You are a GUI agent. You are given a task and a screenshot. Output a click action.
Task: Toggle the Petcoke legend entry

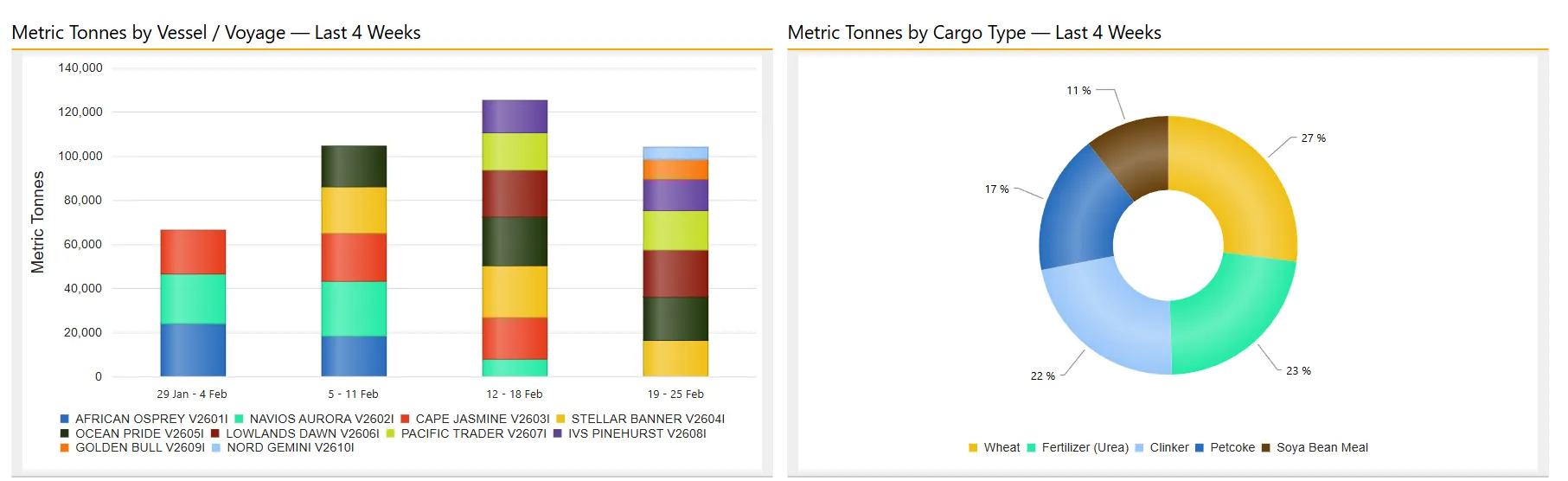tap(1226, 447)
